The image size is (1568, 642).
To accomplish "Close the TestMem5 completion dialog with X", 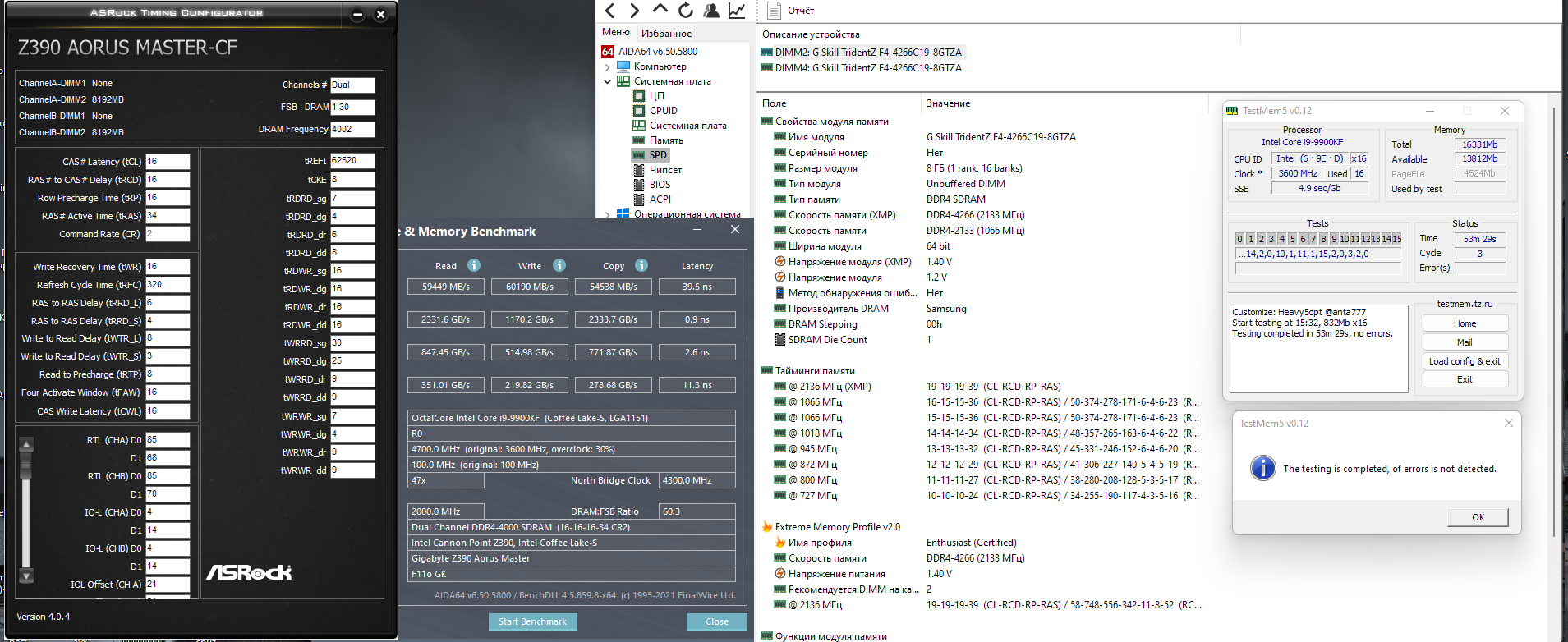I will pyautogui.click(x=1508, y=423).
